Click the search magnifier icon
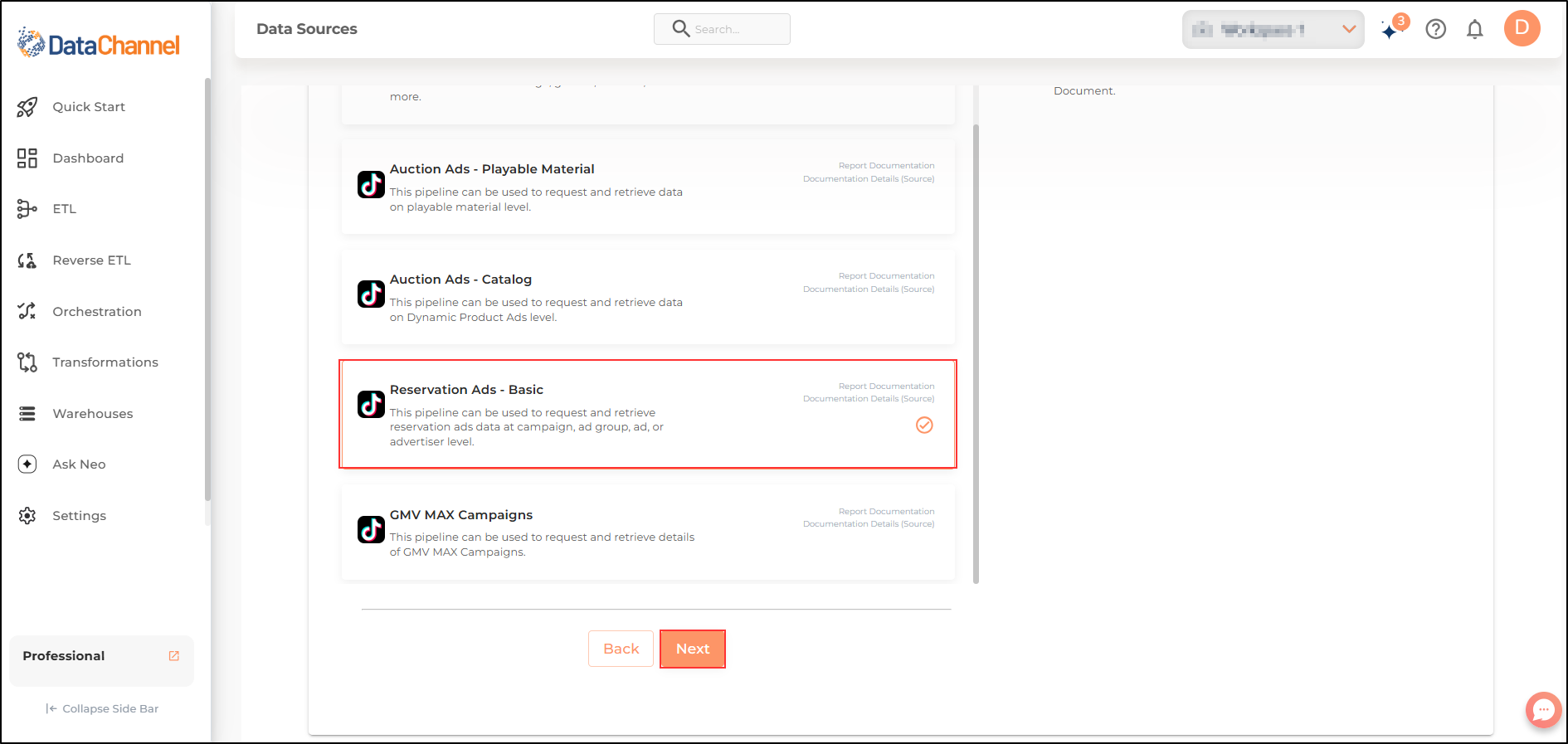This screenshot has height=744, width=1568. tap(681, 29)
